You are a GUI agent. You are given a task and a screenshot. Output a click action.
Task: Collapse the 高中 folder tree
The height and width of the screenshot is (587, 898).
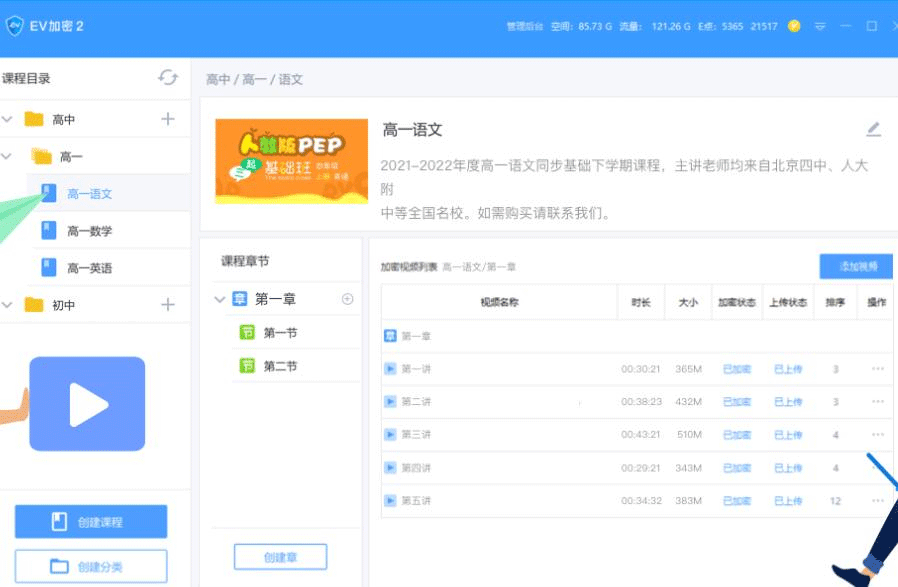click(x=8, y=120)
